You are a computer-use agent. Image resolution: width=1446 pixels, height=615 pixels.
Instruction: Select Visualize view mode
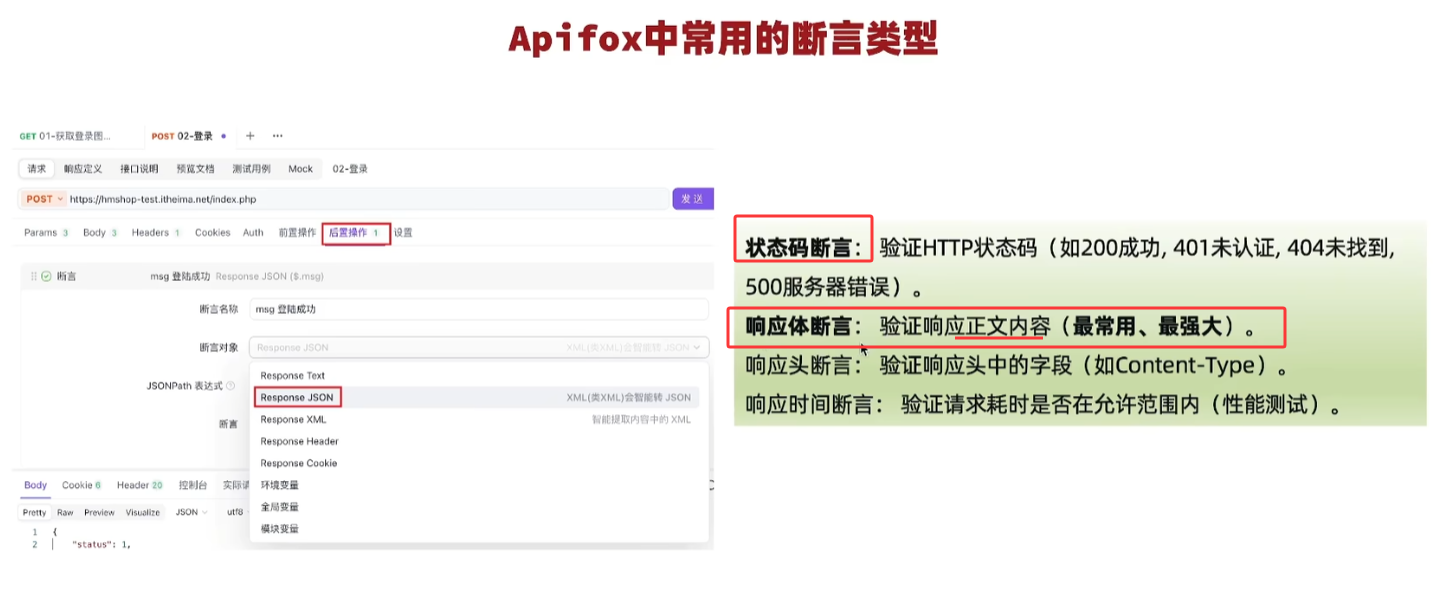tap(143, 512)
